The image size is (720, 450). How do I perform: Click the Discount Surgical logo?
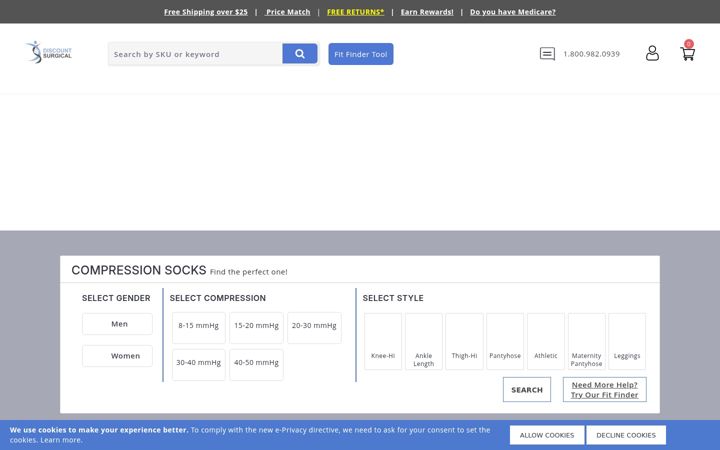tap(49, 52)
